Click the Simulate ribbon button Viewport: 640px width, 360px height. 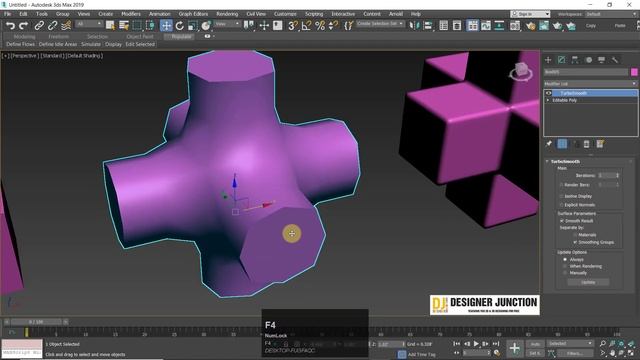(91, 44)
